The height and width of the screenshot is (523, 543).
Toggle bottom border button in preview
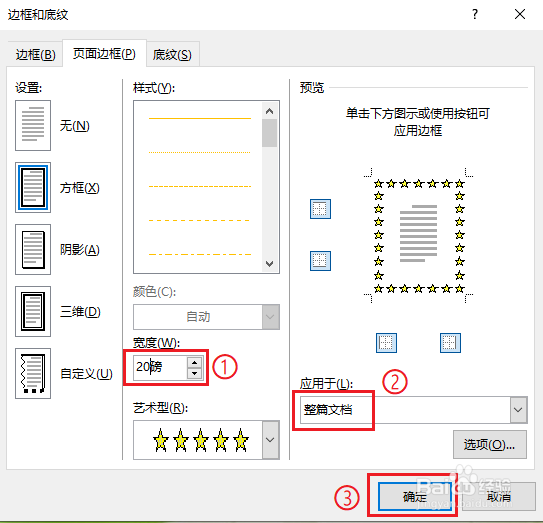pos(320,261)
